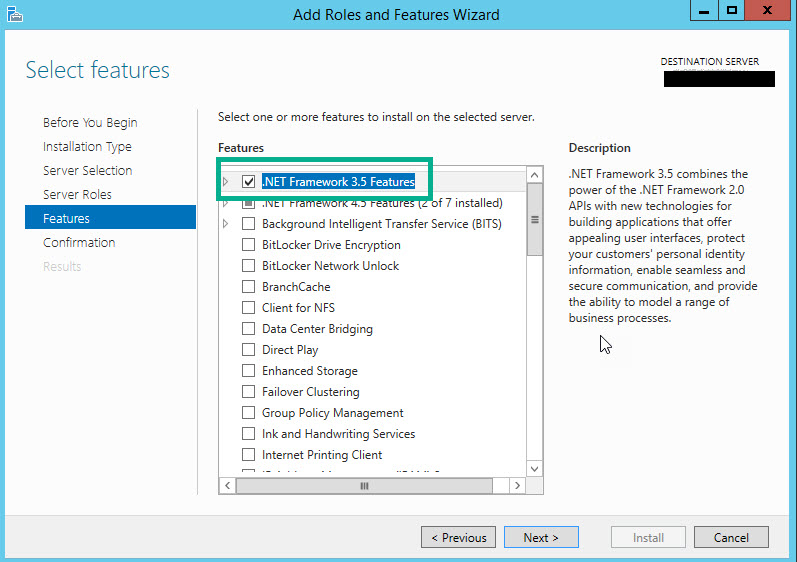The width and height of the screenshot is (797, 562).
Task: Tick the BranchCache checkbox
Action: [x=248, y=287]
